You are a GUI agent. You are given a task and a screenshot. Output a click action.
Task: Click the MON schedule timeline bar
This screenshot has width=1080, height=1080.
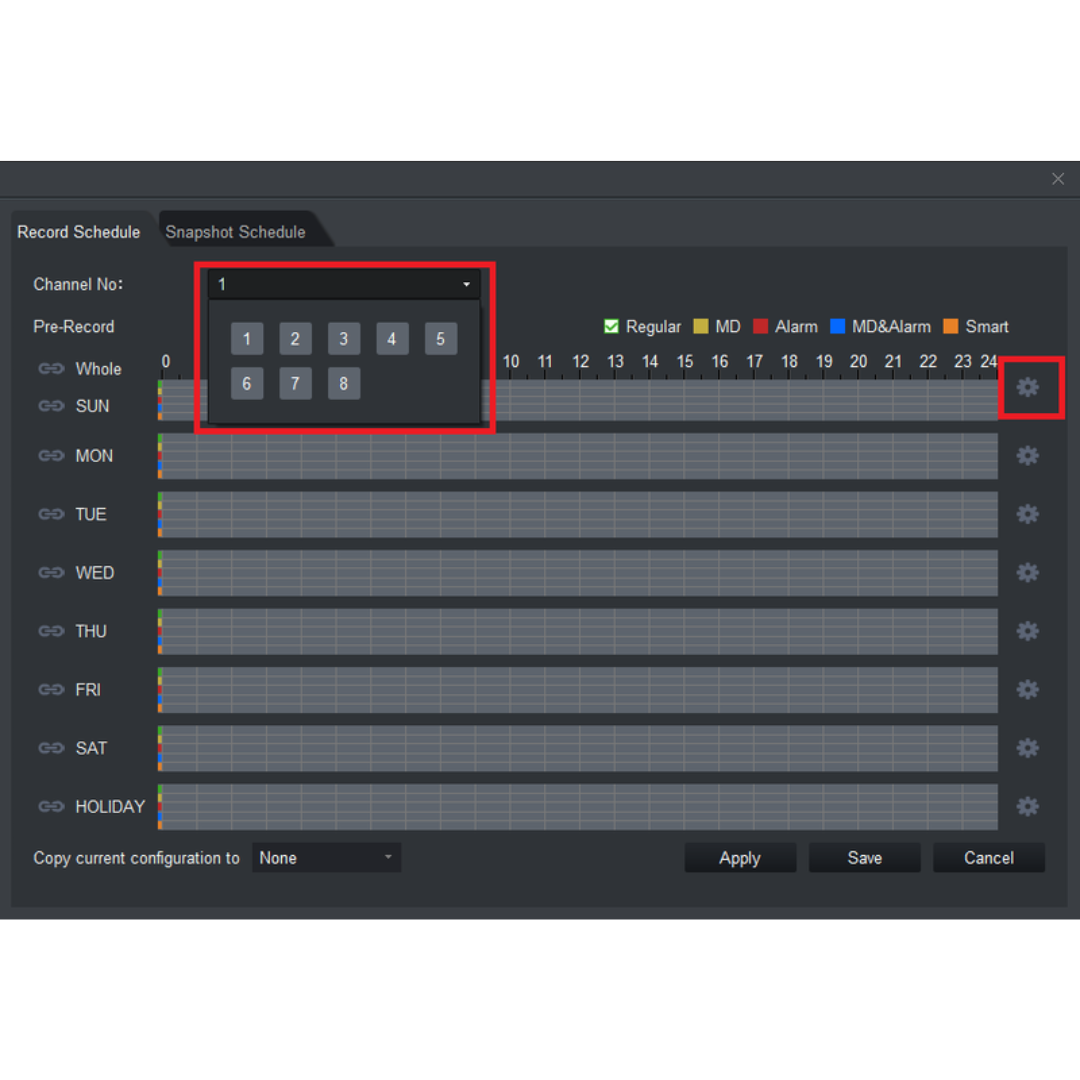578,456
